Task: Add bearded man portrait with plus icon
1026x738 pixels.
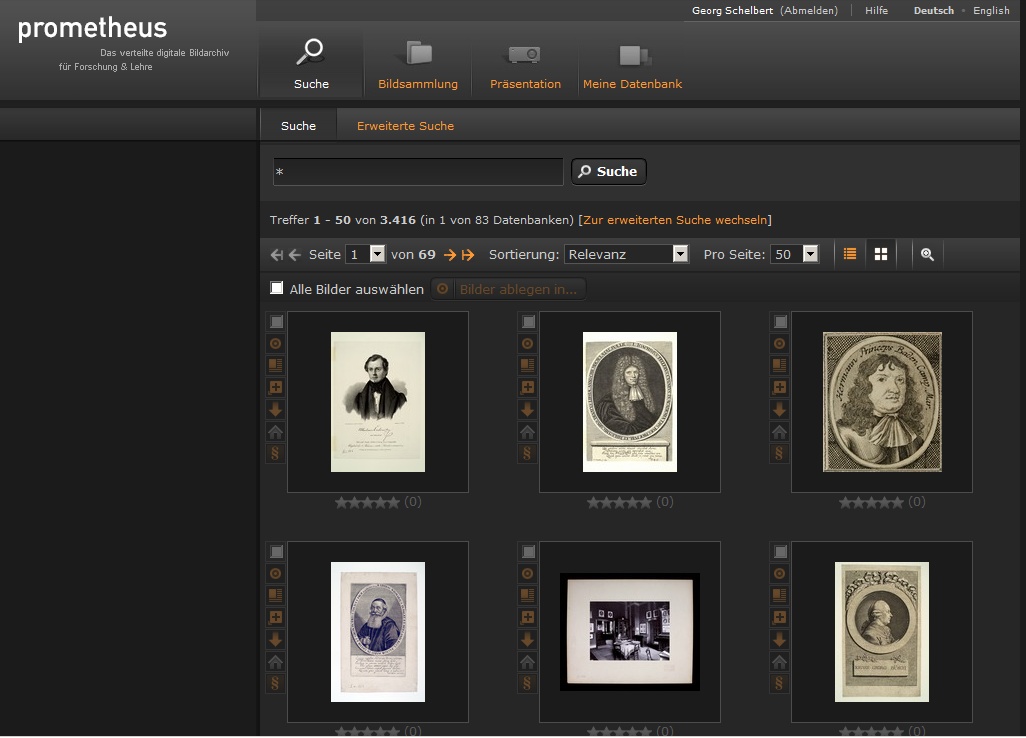Action: (x=275, y=617)
